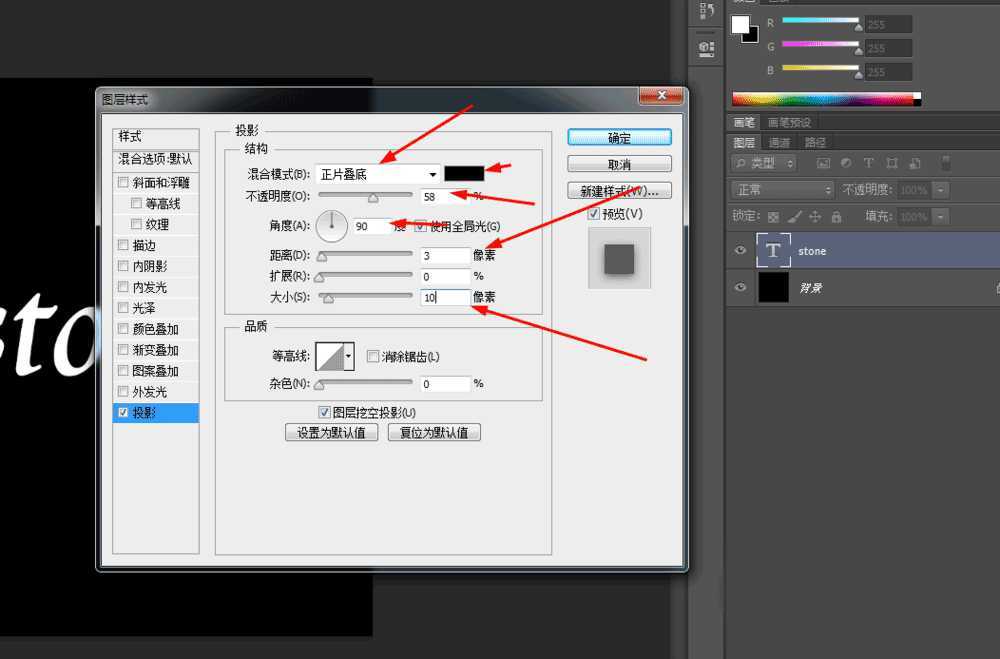Click the 大小 size input field
This screenshot has width=1000, height=659.
(444, 296)
